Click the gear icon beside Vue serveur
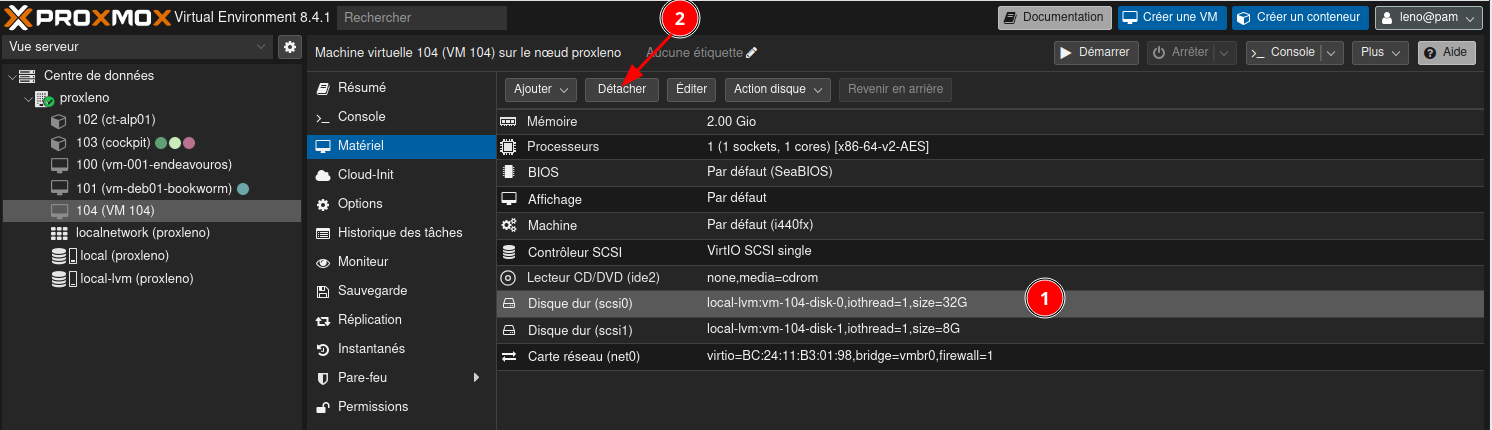 [x=290, y=47]
